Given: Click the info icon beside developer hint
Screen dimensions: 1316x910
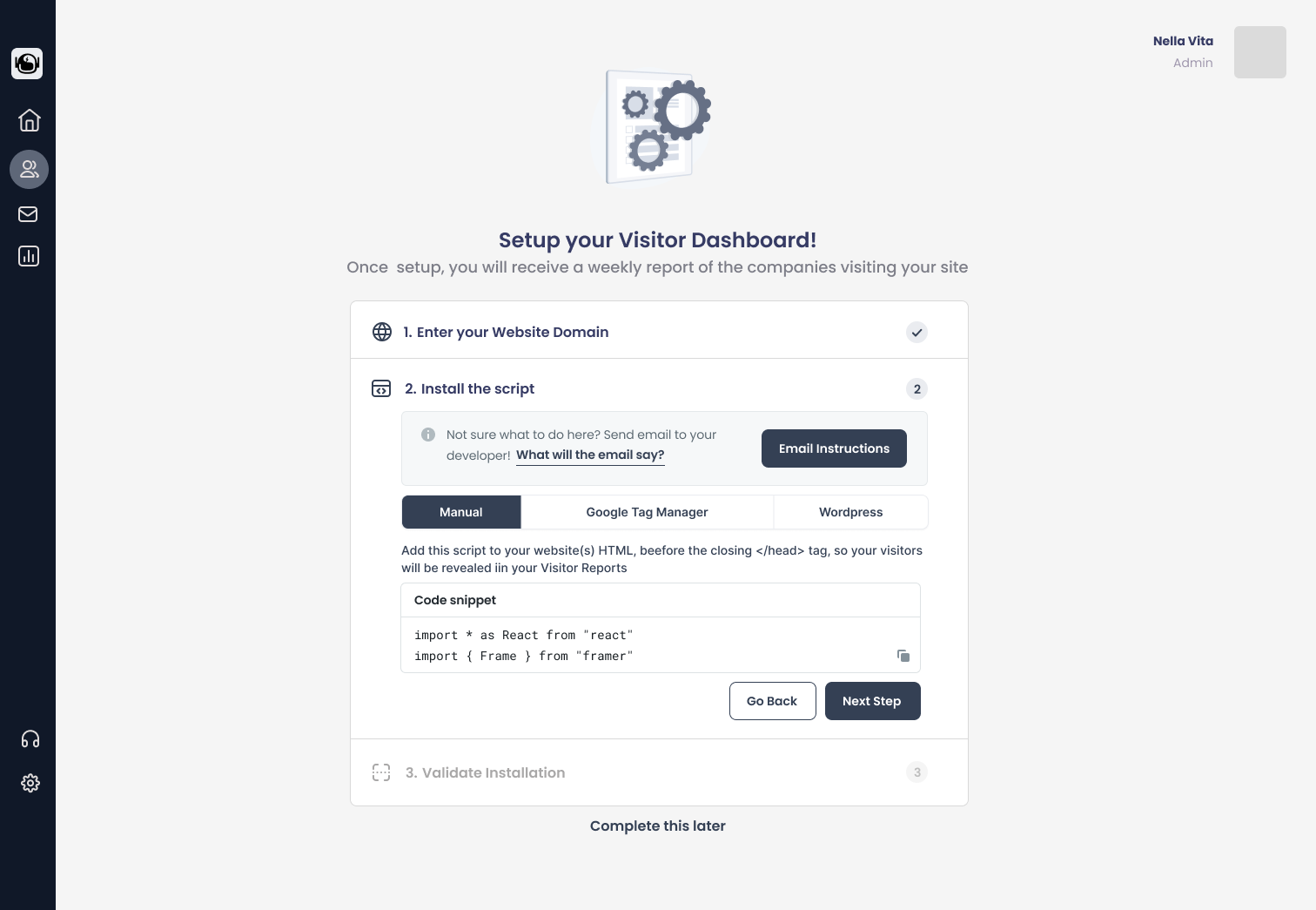Looking at the screenshot, I should pos(428,435).
